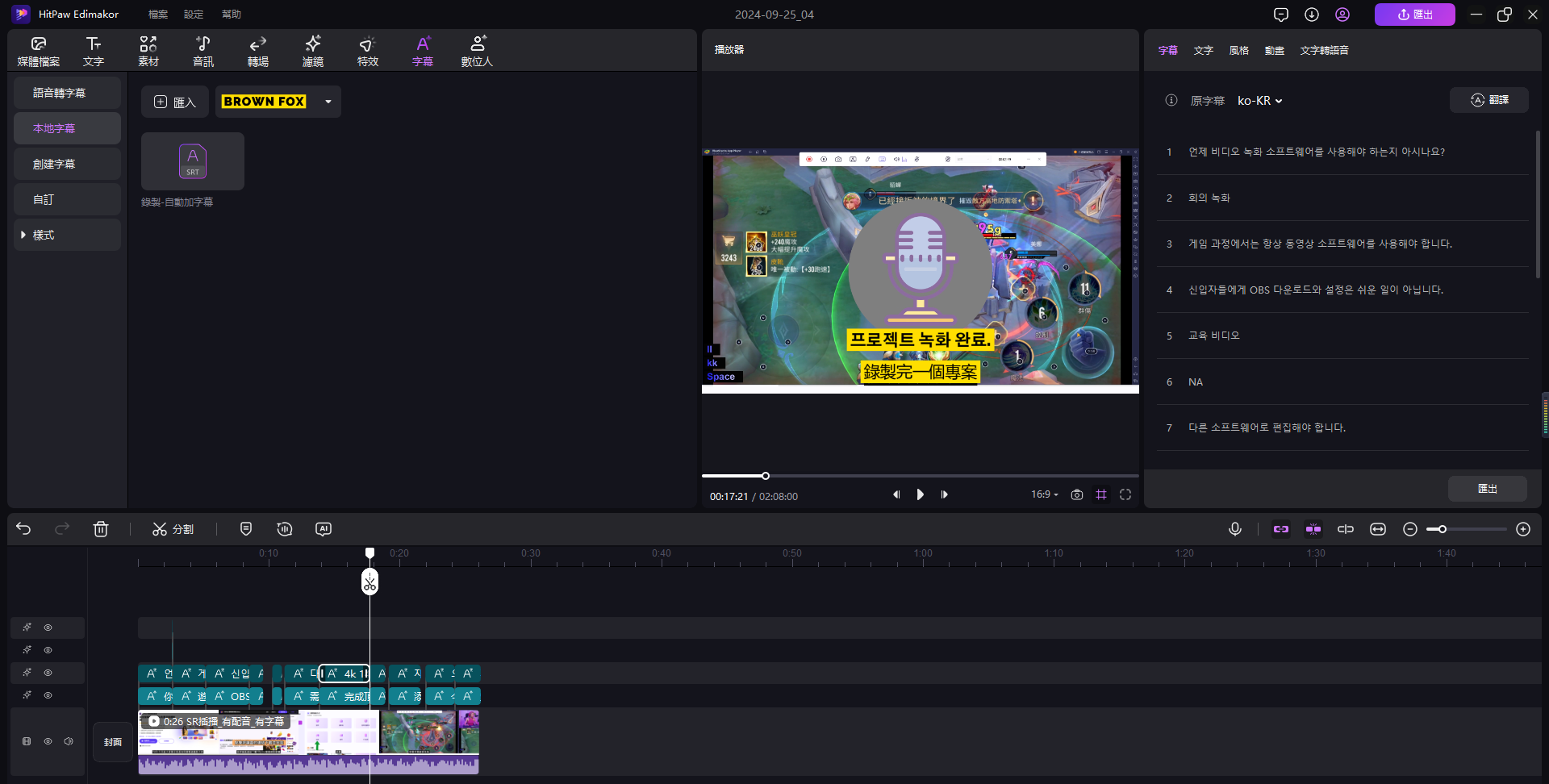1549x784 pixels.
Task: Open the 設定 settings menu
Action: tap(194, 15)
